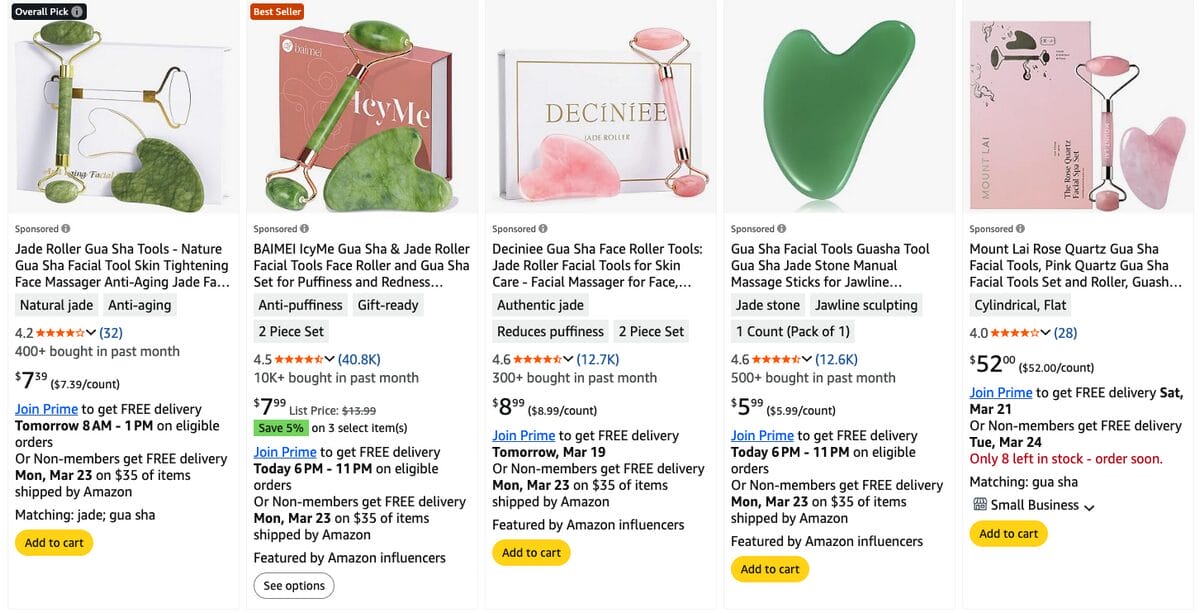Open the 4.5 star rating dropdown on BAIMEI listing

tap(329, 358)
